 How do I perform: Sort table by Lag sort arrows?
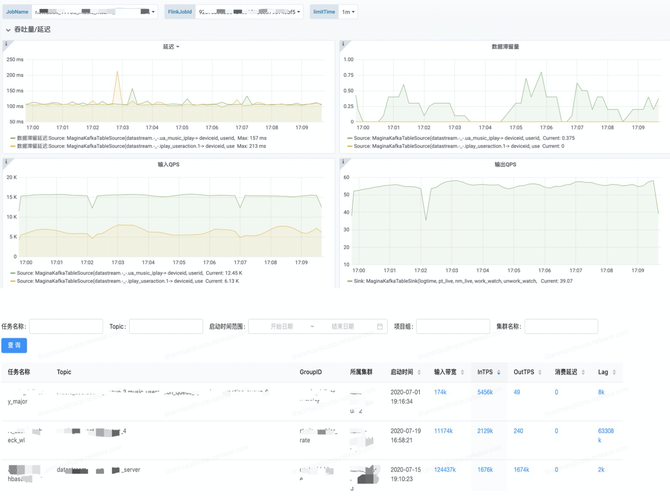[614, 372]
